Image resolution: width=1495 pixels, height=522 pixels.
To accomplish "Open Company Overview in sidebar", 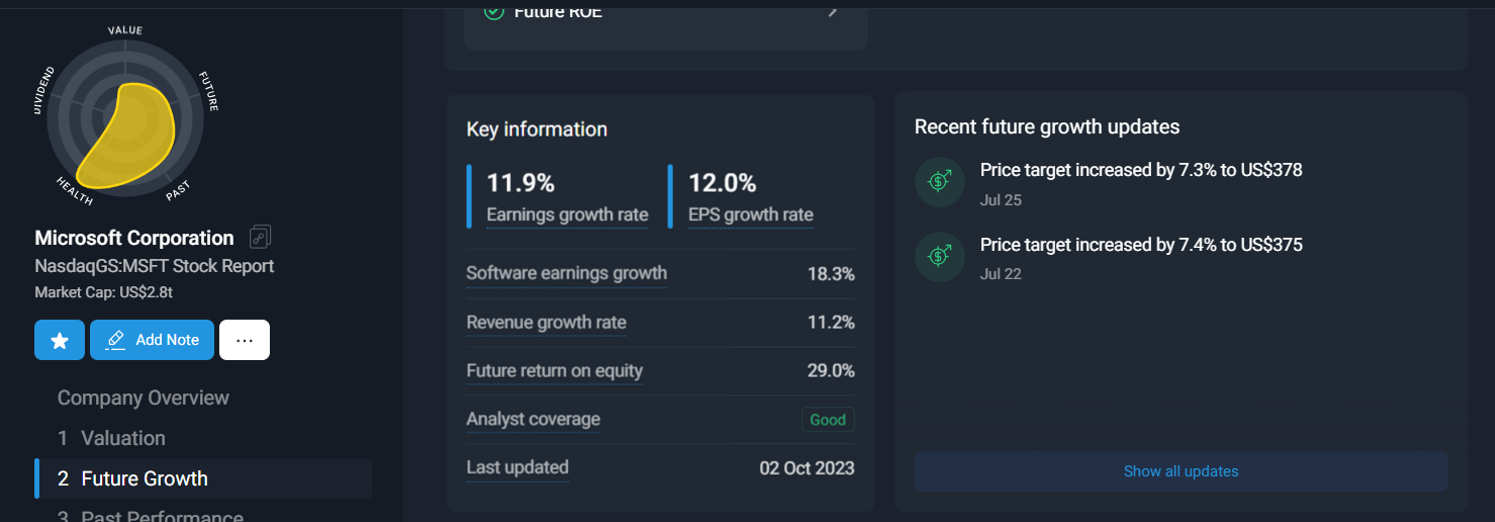I will point(143,398).
